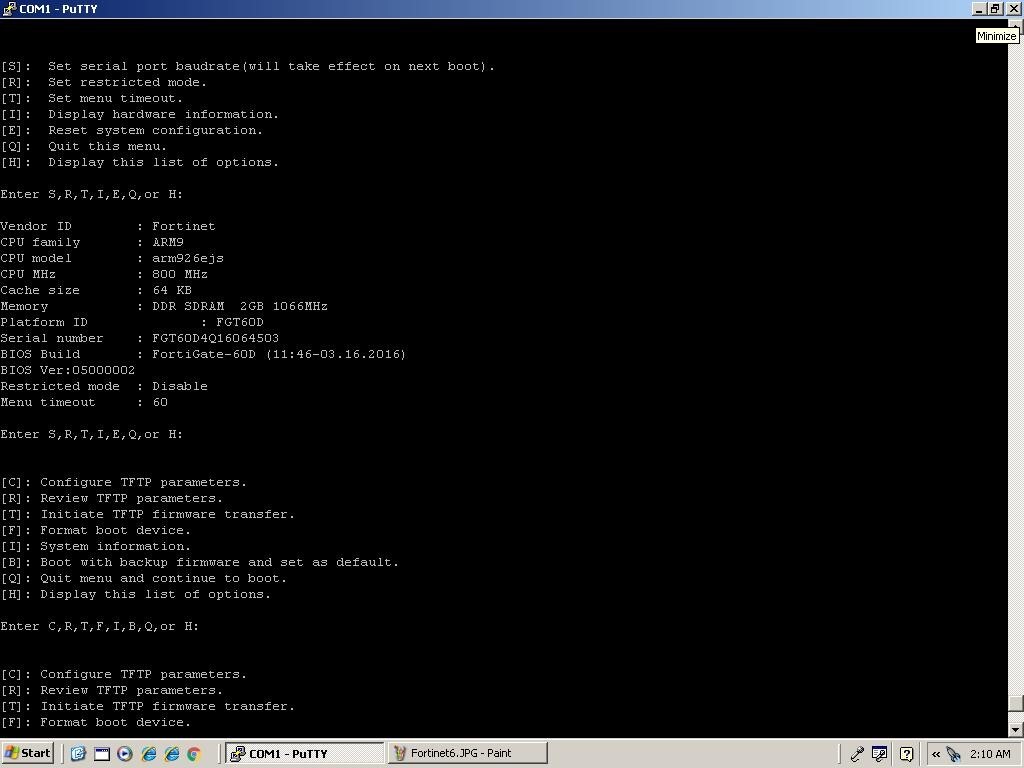Open the Start menu
The image size is (1024, 768).
click(27, 753)
